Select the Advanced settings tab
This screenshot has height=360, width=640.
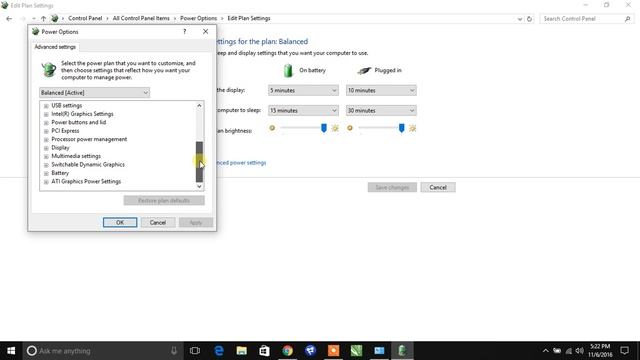(x=55, y=47)
